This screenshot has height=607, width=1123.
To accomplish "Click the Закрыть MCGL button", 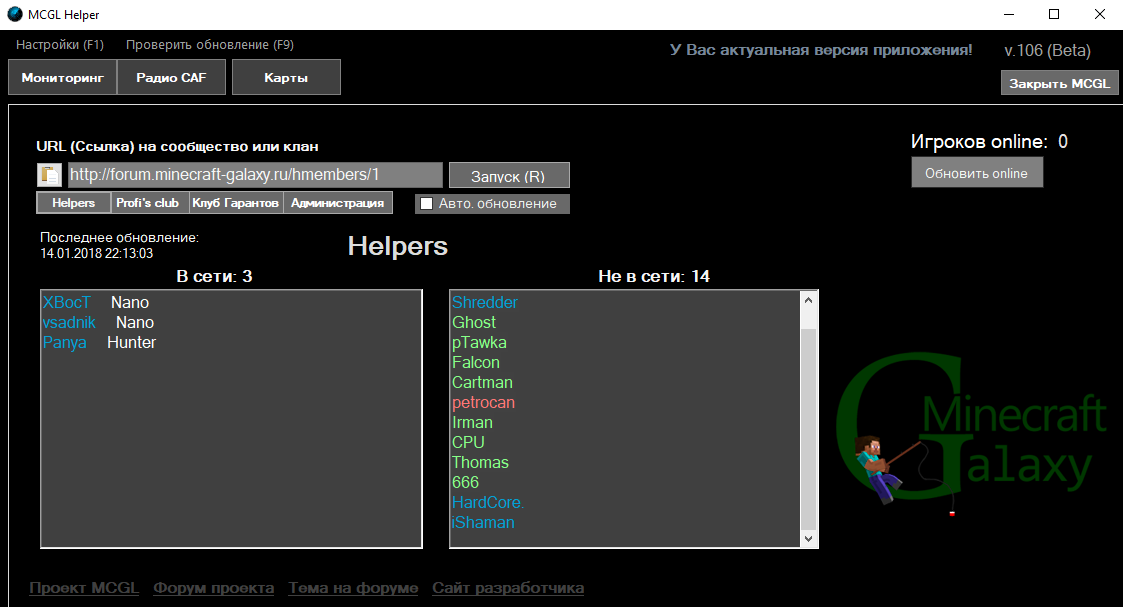I will (x=1059, y=83).
